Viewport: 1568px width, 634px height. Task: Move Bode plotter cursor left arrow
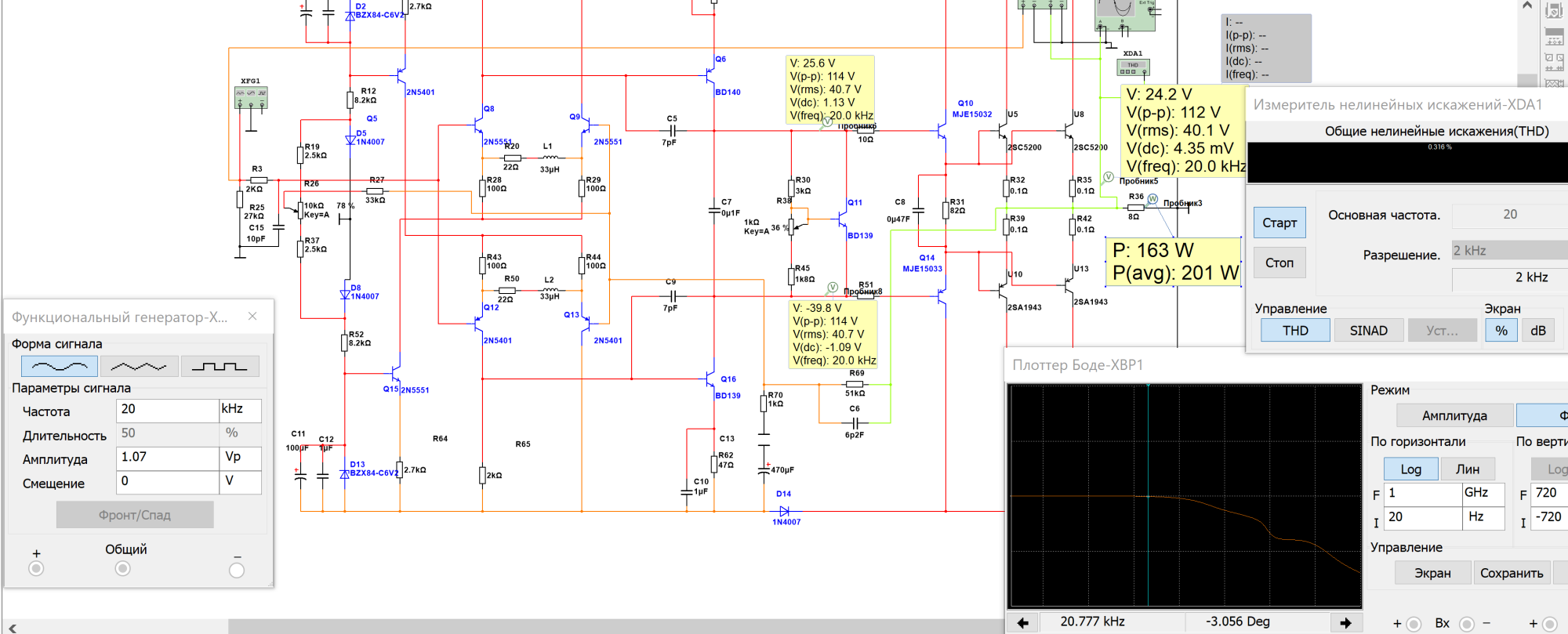point(1022,622)
